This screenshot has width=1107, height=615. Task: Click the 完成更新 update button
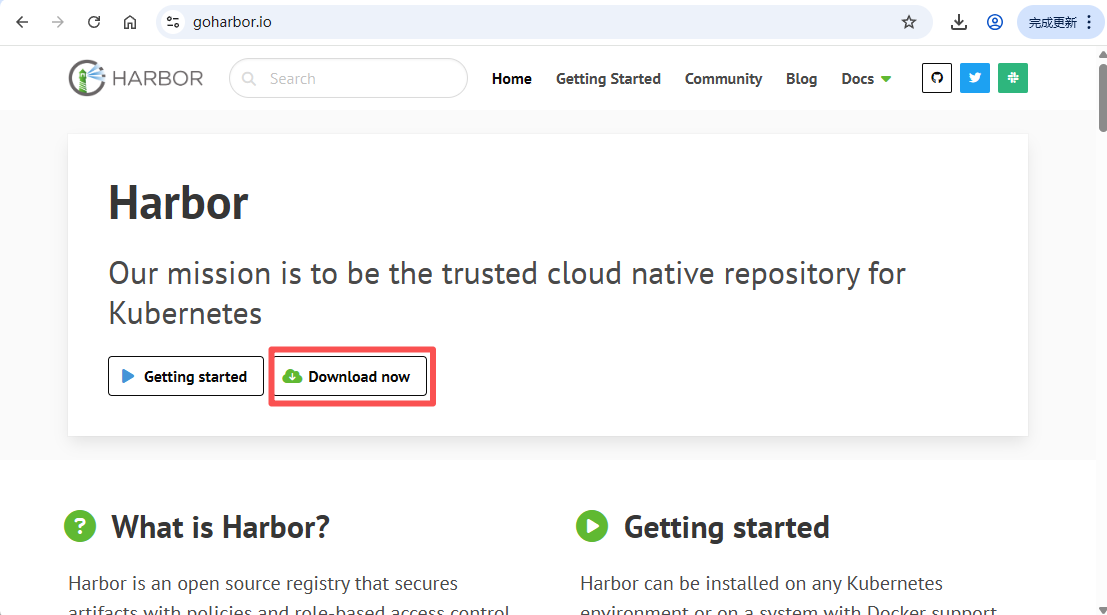[1060, 22]
